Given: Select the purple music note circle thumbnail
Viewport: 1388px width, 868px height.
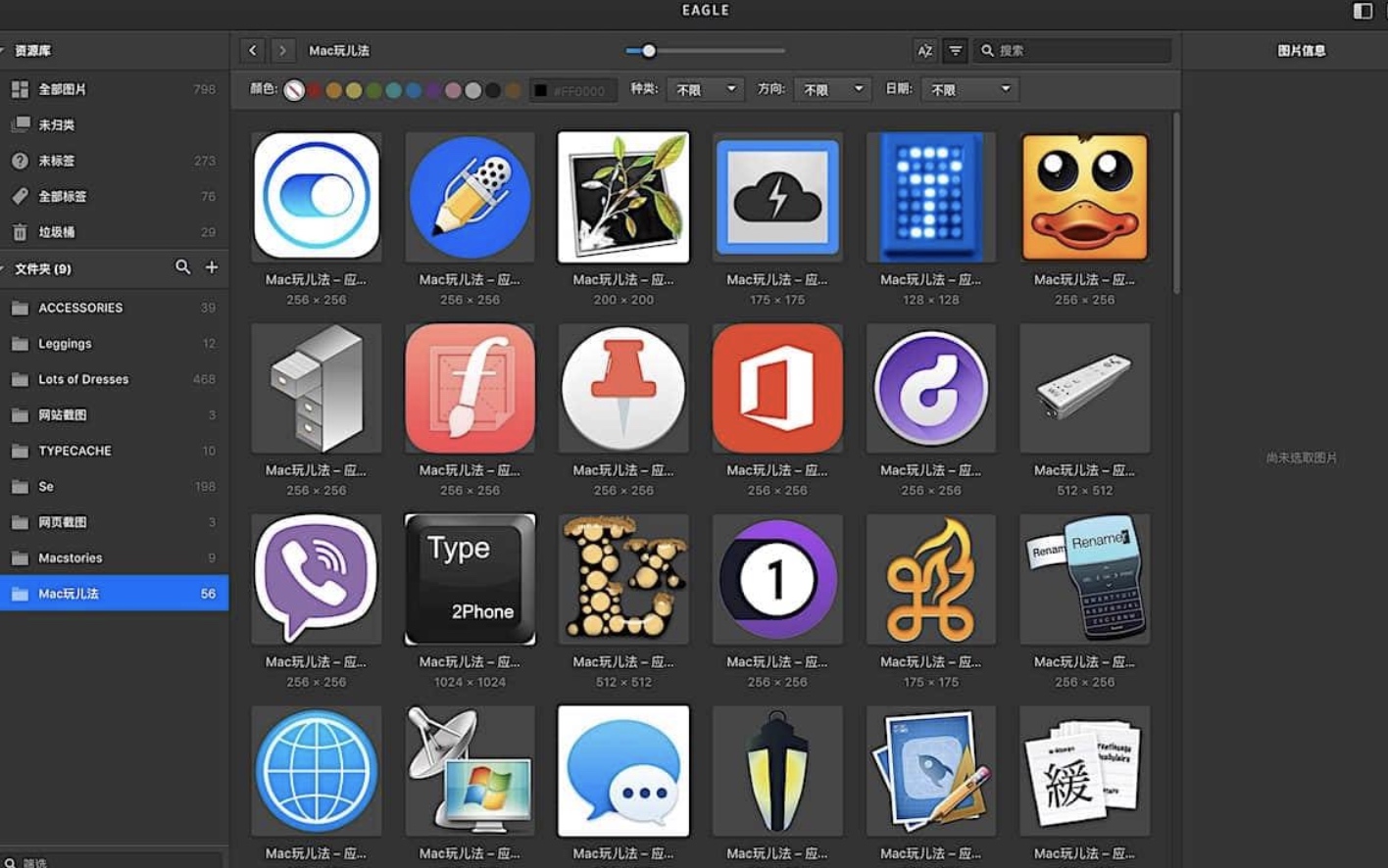Looking at the screenshot, I should coord(931,388).
